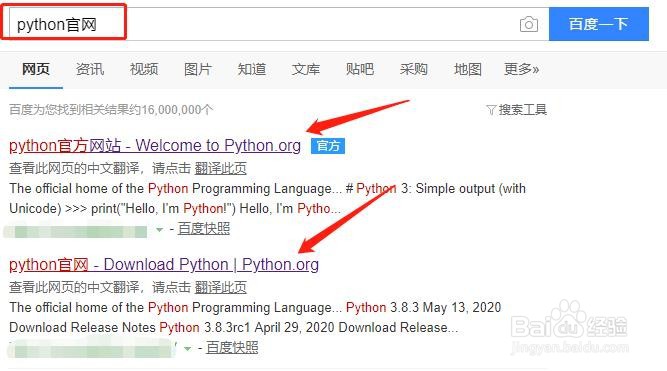
Task: Expand the dropdown arrow beside first result URL
Action: point(160,230)
